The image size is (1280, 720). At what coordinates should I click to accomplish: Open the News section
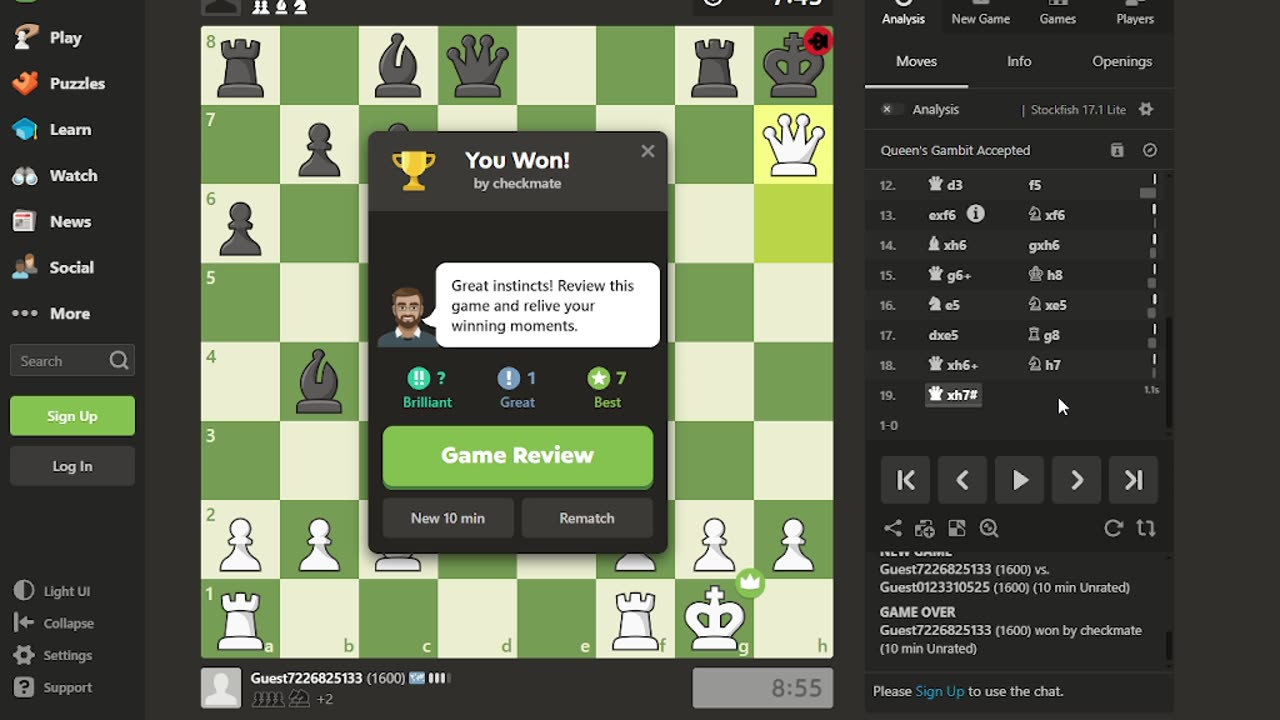(52, 221)
